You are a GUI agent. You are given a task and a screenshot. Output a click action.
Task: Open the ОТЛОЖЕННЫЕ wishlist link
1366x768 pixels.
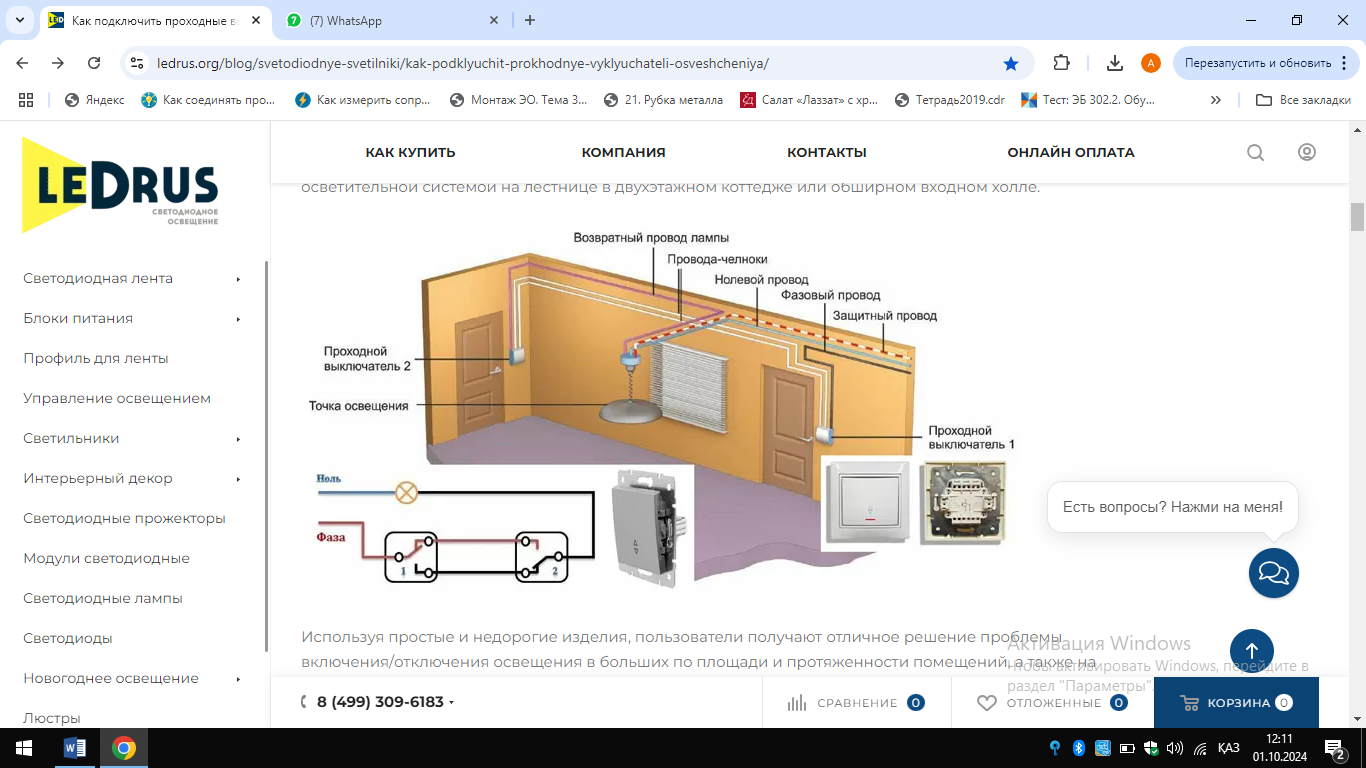click(x=1052, y=703)
